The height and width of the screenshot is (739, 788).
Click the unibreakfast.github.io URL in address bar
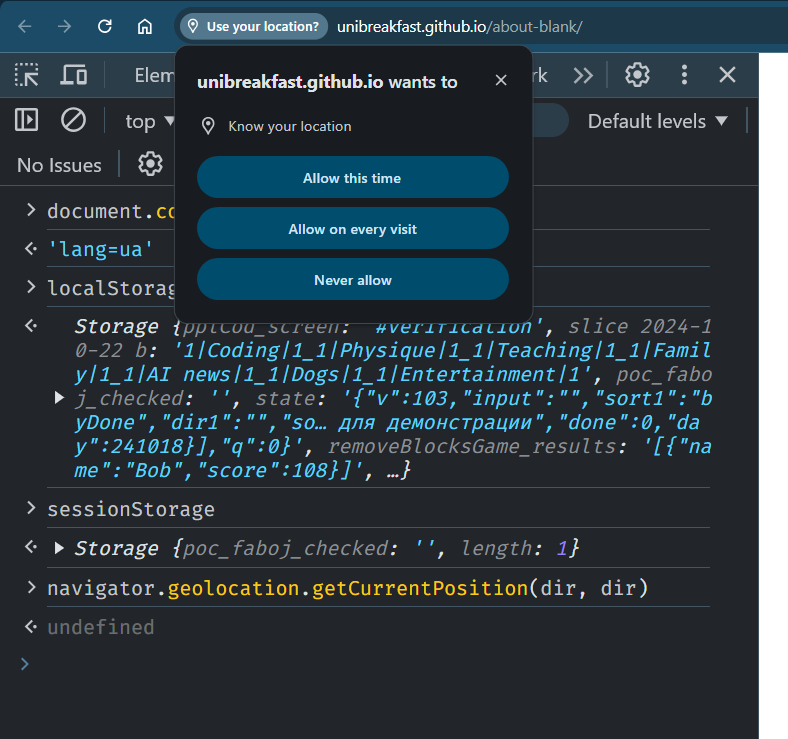tap(459, 27)
